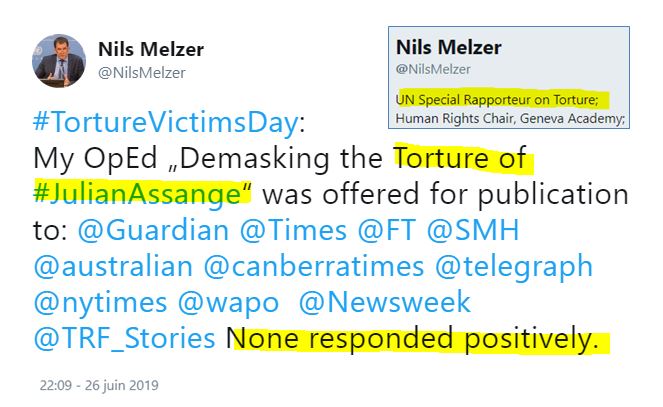Click the Nils Melzer name in the bio card
This screenshot has height=407, width=663.
(x=448, y=47)
